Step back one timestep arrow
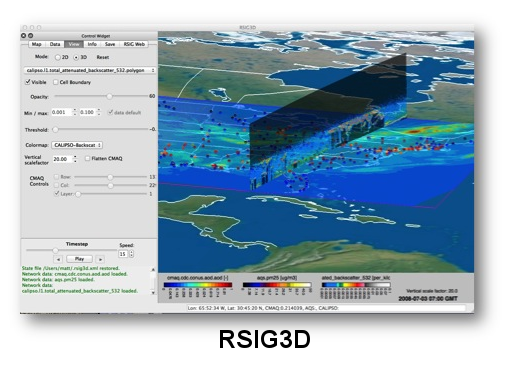Viewport: 509px width, 372px height. pos(58,259)
